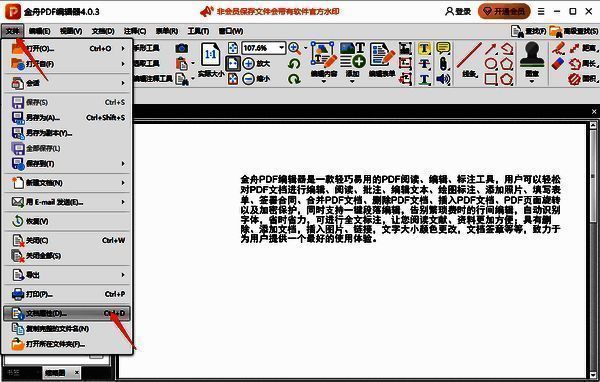Click the fit visible zoom icon

[233, 79]
